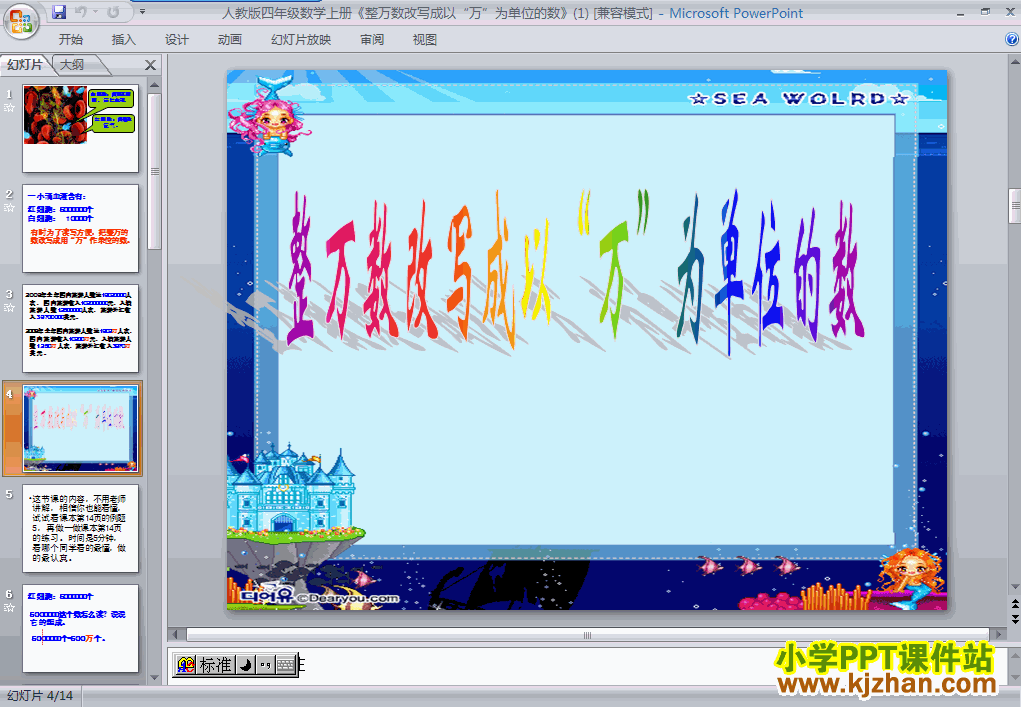Open PowerPoint Help question mark icon
Screen dimensions: 1021x707
(1013, 40)
